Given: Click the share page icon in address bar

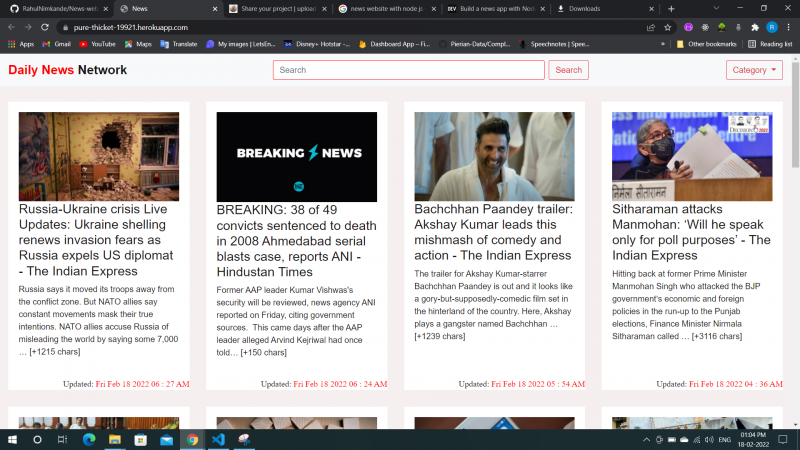Looking at the screenshot, I should [651, 28].
